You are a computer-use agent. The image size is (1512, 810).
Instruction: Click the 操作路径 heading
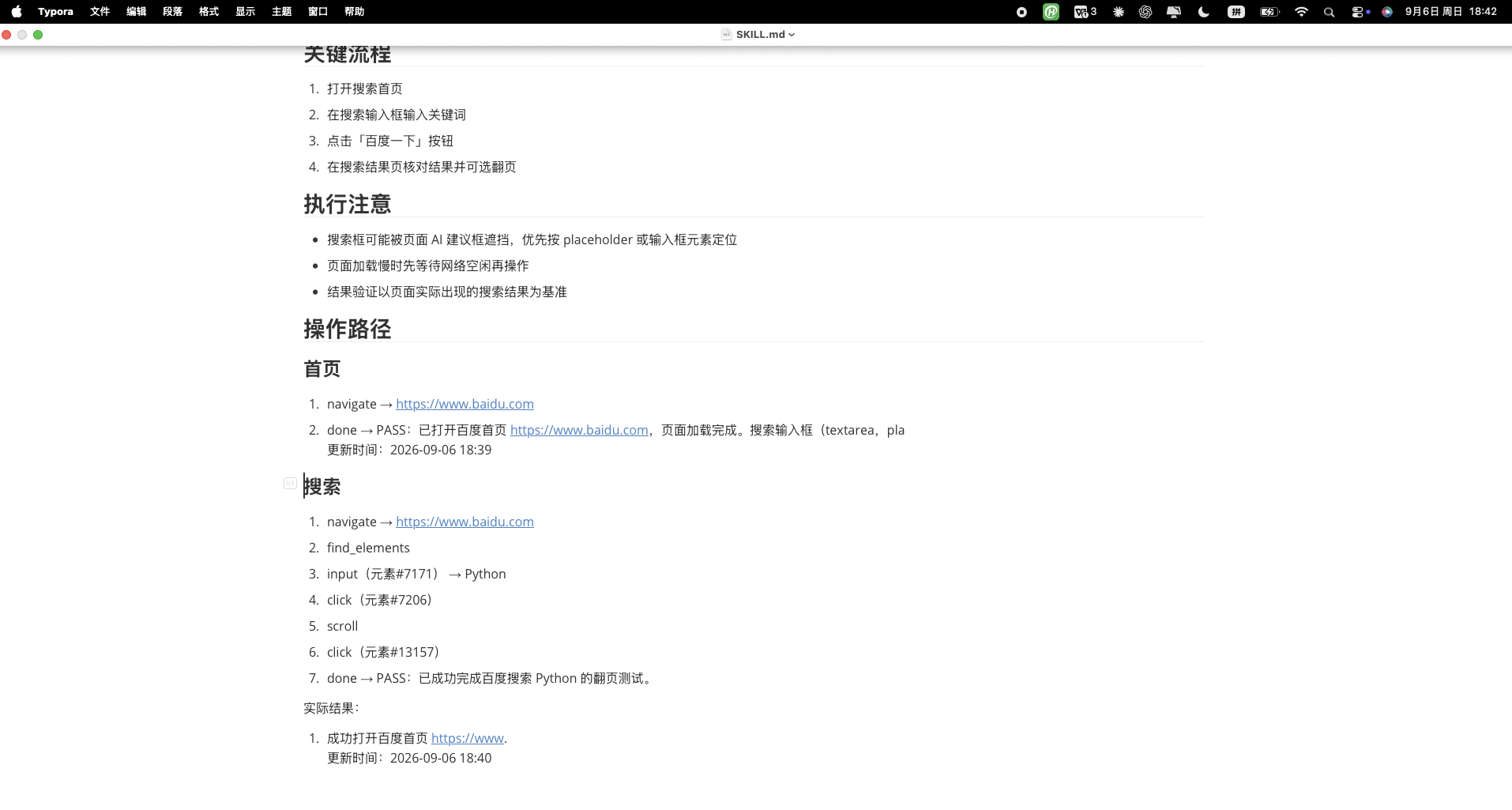click(x=348, y=330)
